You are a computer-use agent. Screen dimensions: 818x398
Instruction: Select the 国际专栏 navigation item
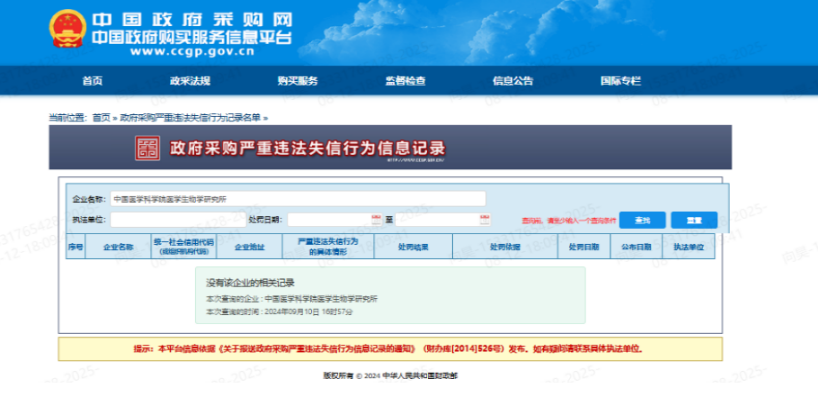point(620,81)
